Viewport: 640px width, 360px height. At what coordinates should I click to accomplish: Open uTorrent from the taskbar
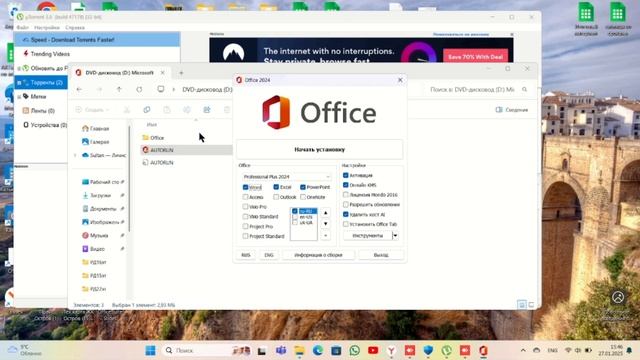click(447, 350)
